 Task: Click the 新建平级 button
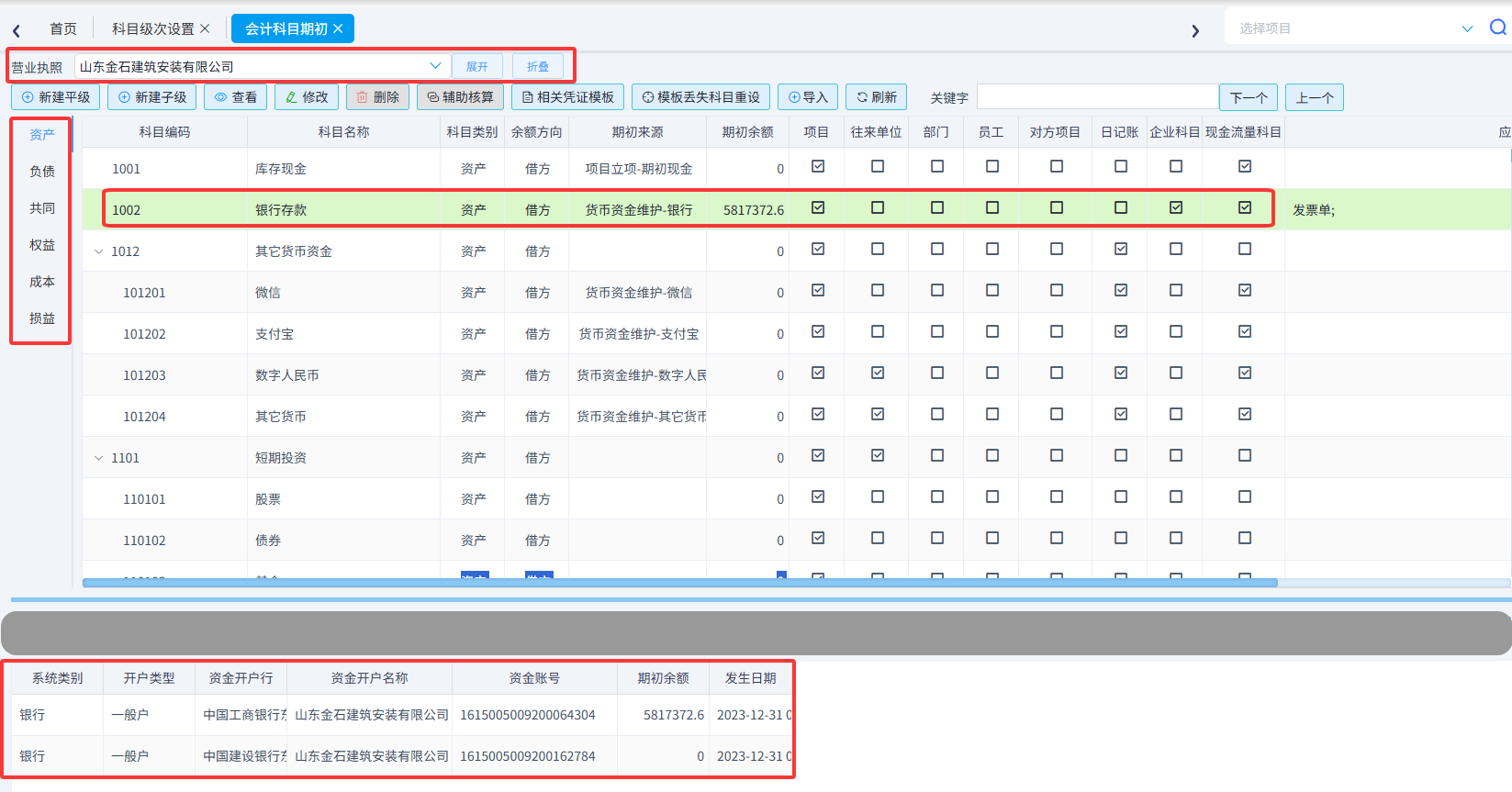coord(55,97)
